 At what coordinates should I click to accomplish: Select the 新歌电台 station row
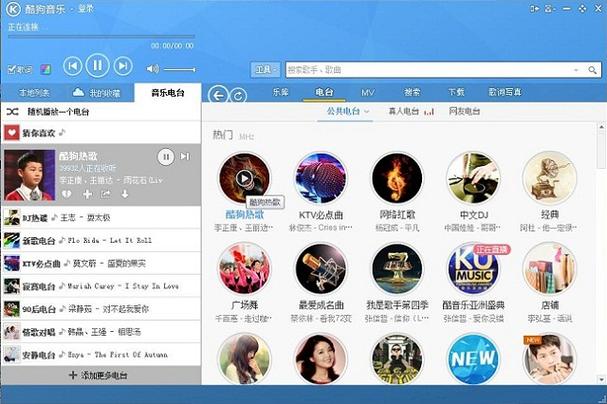pos(101,241)
